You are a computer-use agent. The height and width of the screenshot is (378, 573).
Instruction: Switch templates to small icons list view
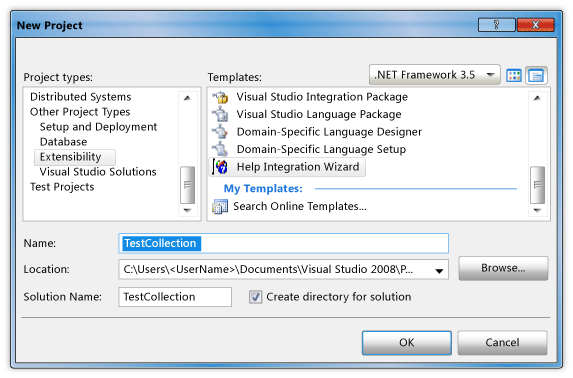click(x=536, y=76)
